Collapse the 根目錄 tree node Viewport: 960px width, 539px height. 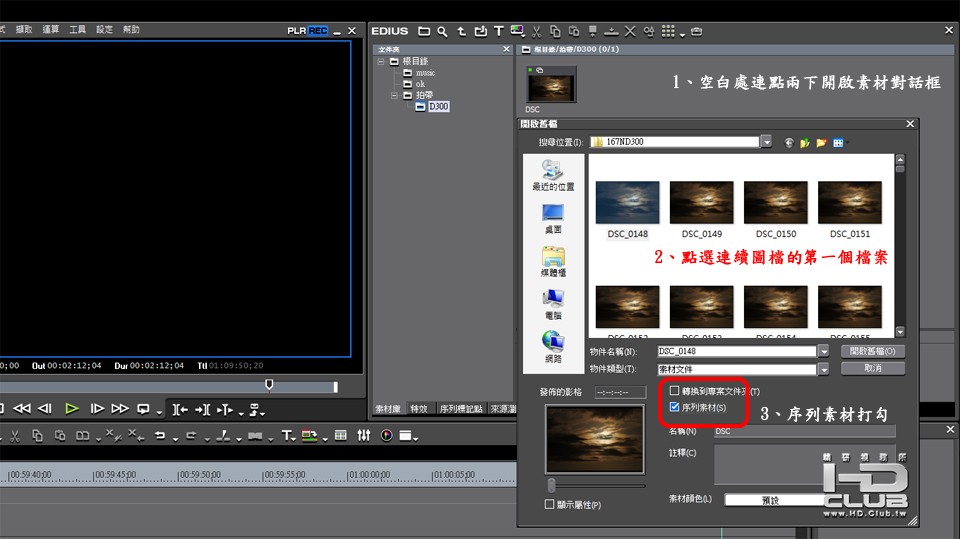point(381,61)
